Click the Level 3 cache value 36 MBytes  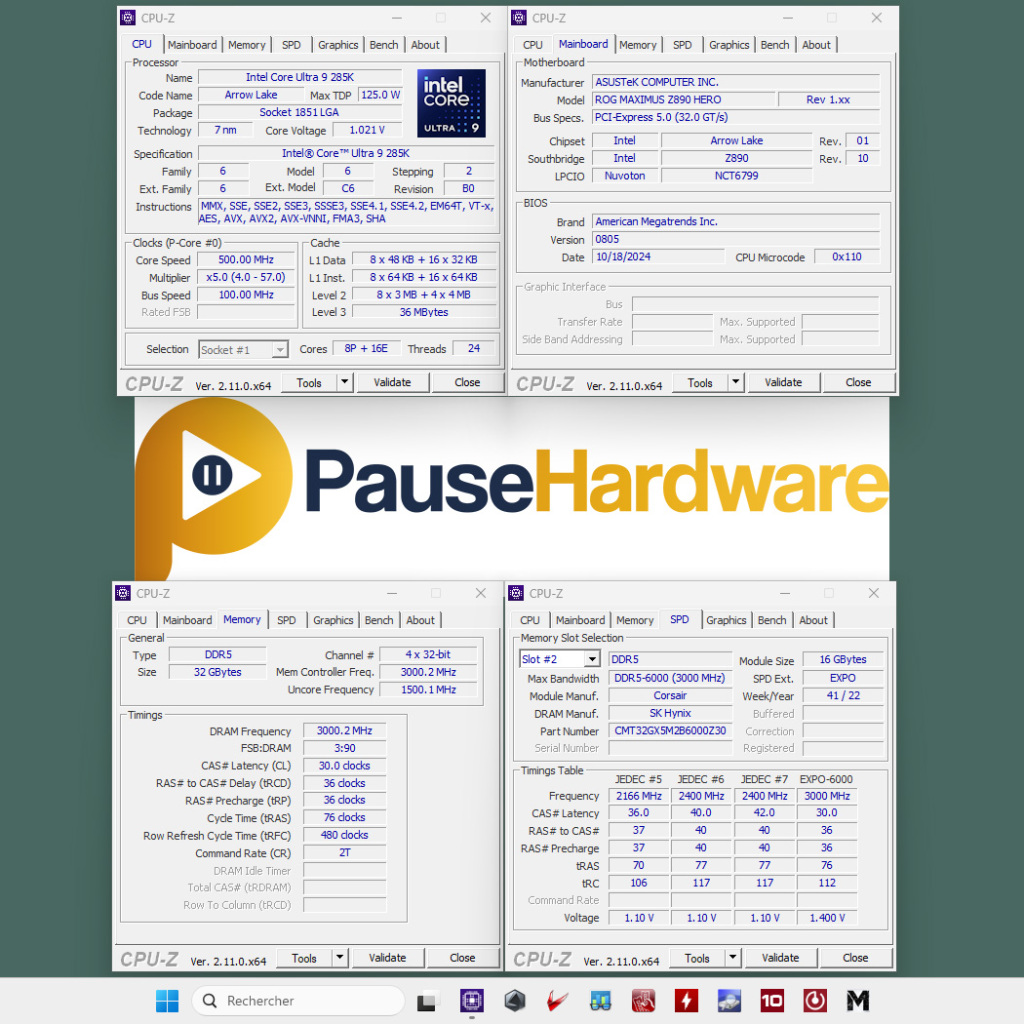[x=424, y=312]
